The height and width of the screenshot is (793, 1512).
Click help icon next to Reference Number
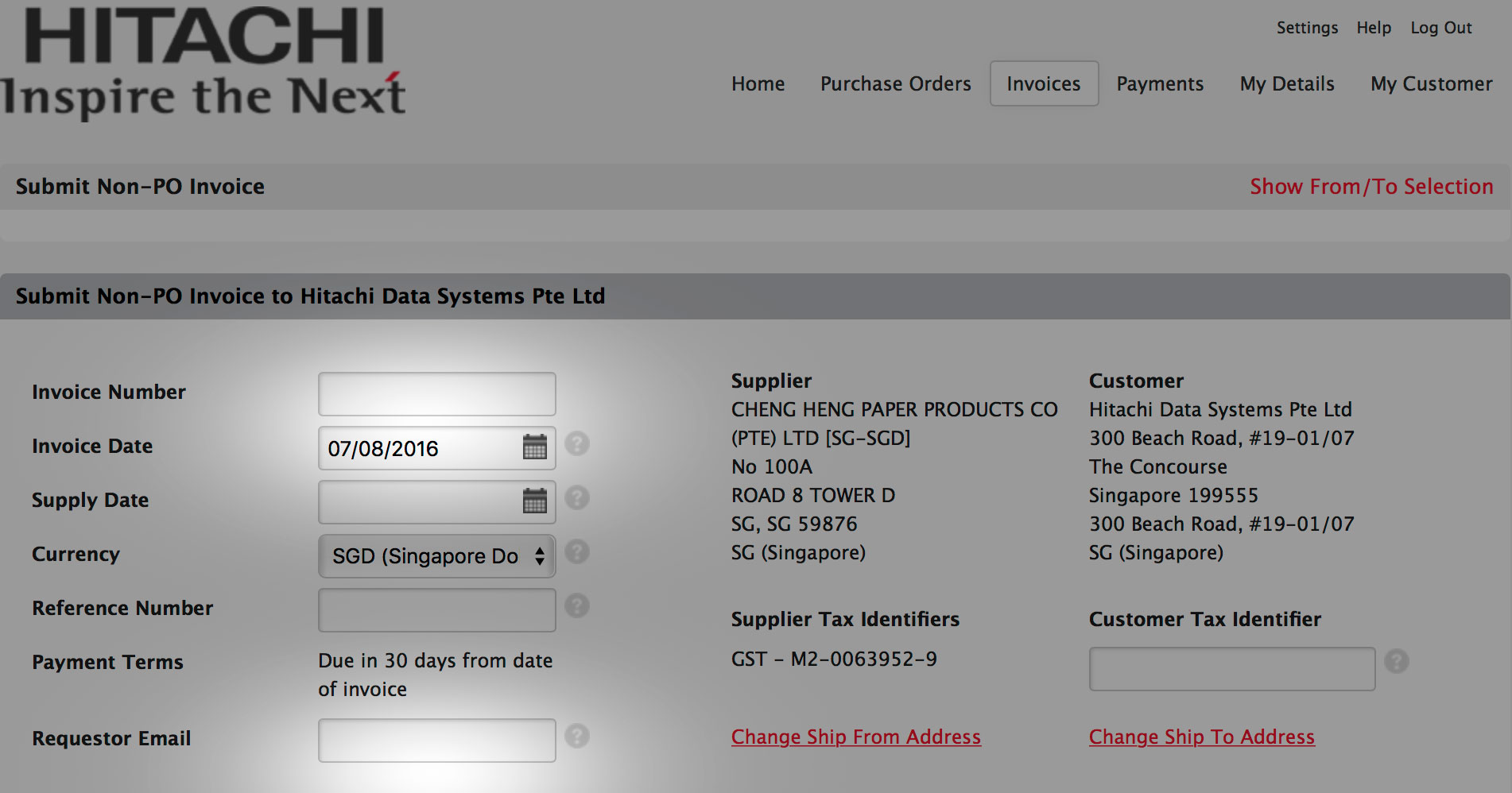pyautogui.click(x=577, y=605)
